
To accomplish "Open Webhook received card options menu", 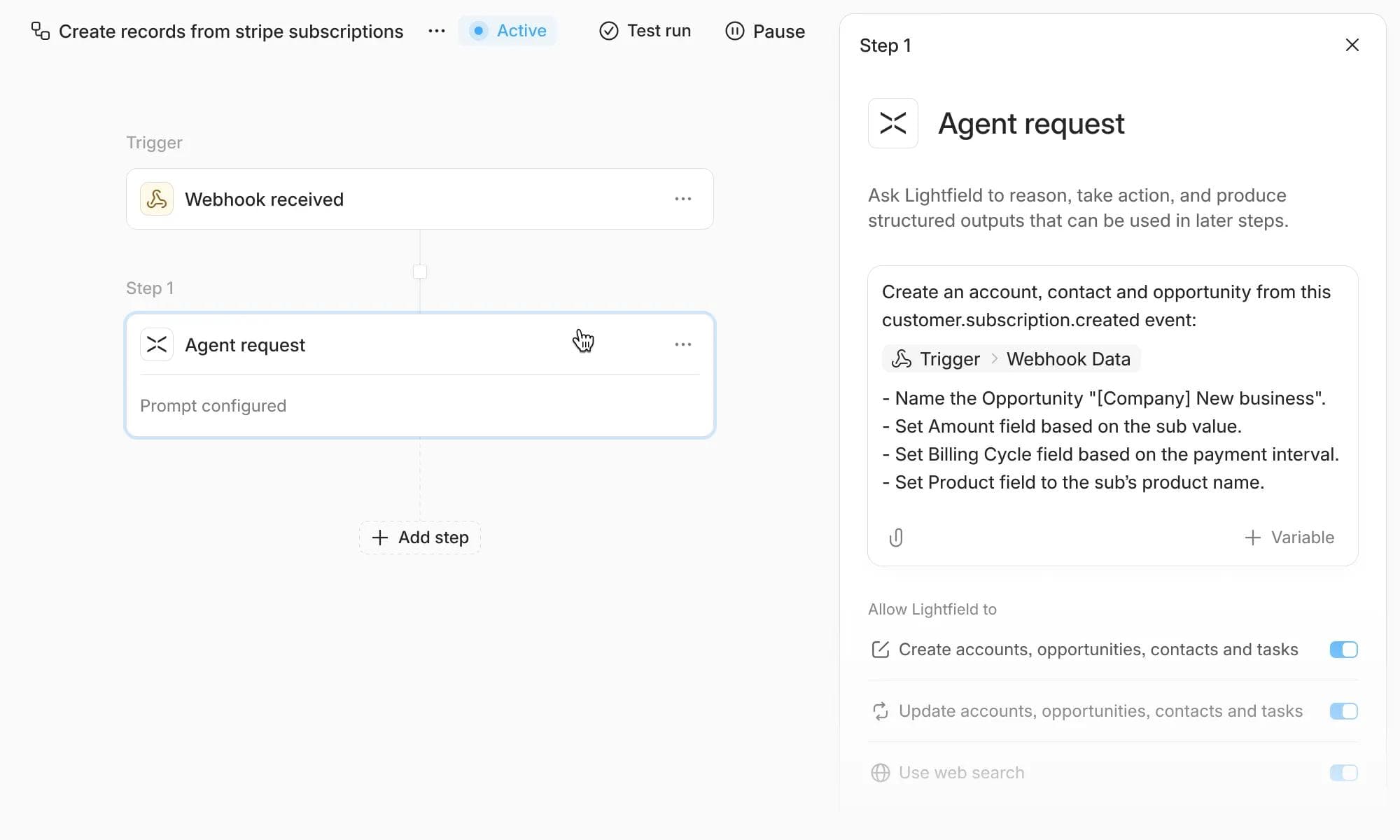I will pyautogui.click(x=682, y=199).
